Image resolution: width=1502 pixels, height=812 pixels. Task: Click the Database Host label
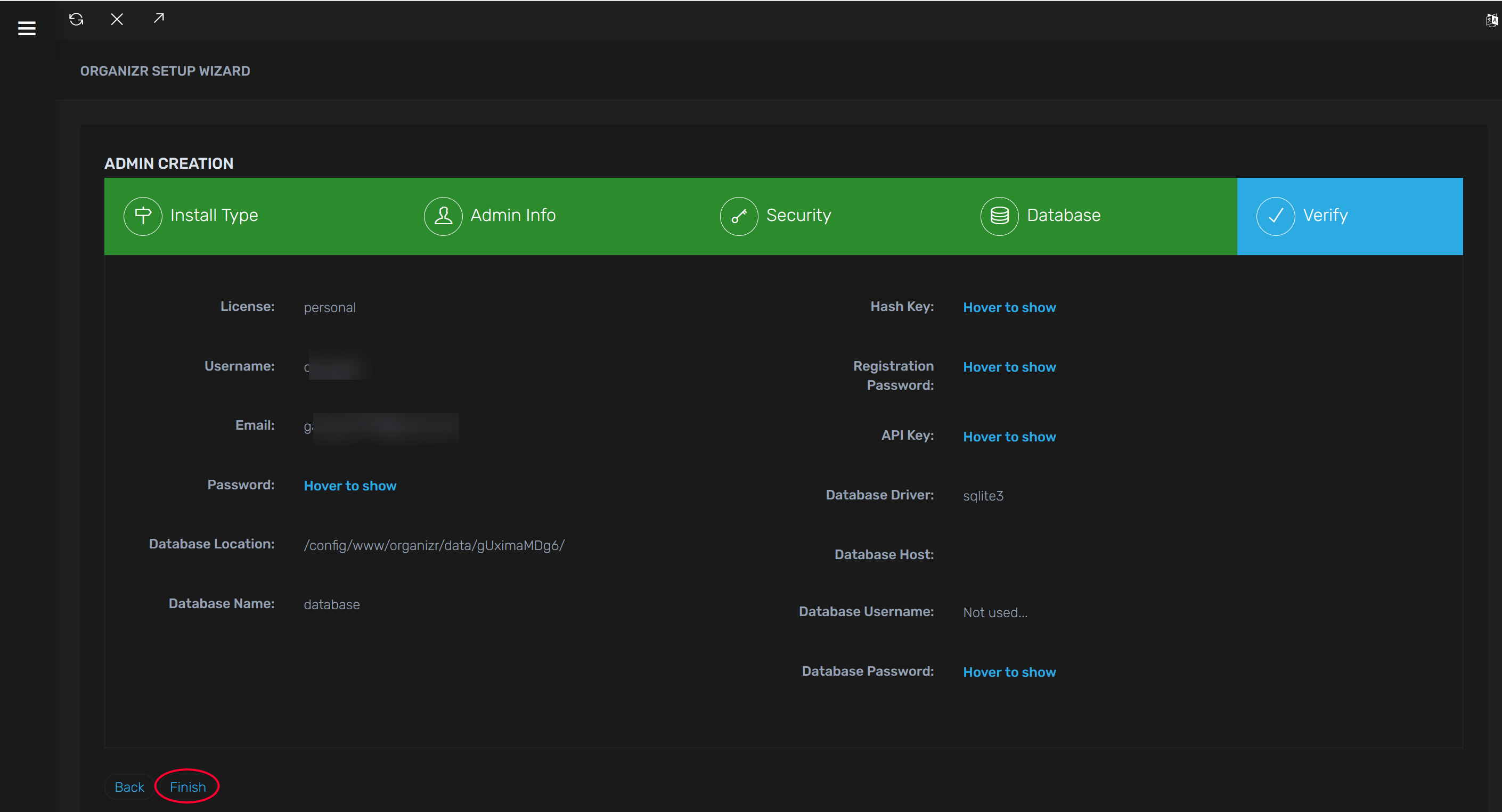[x=884, y=554]
